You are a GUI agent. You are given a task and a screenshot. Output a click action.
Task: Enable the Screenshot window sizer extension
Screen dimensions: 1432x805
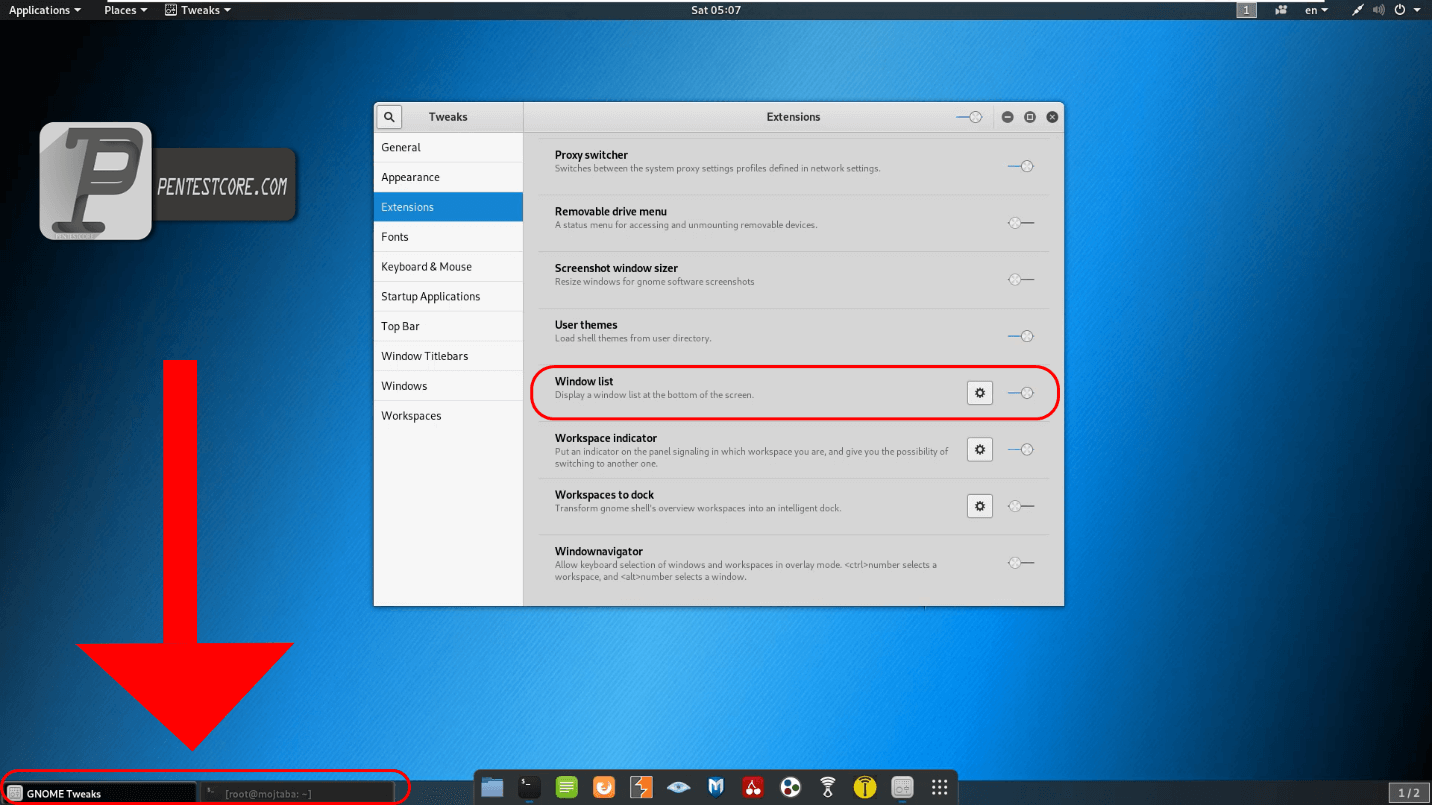[x=1020, y=280]
